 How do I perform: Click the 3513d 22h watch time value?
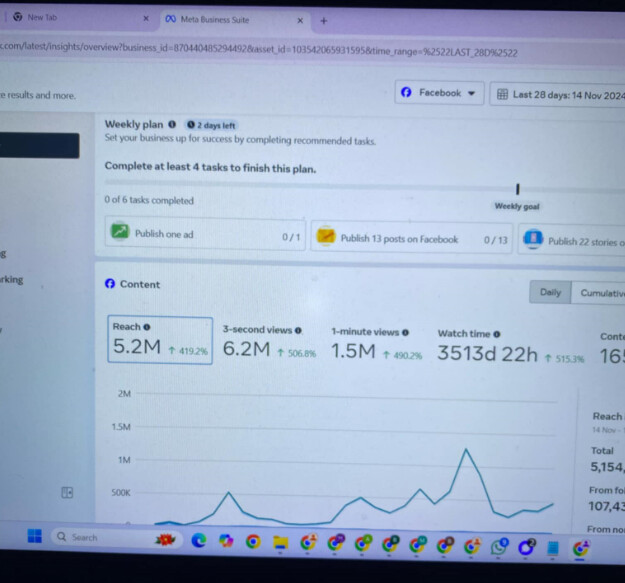click(x=487, y=353)
